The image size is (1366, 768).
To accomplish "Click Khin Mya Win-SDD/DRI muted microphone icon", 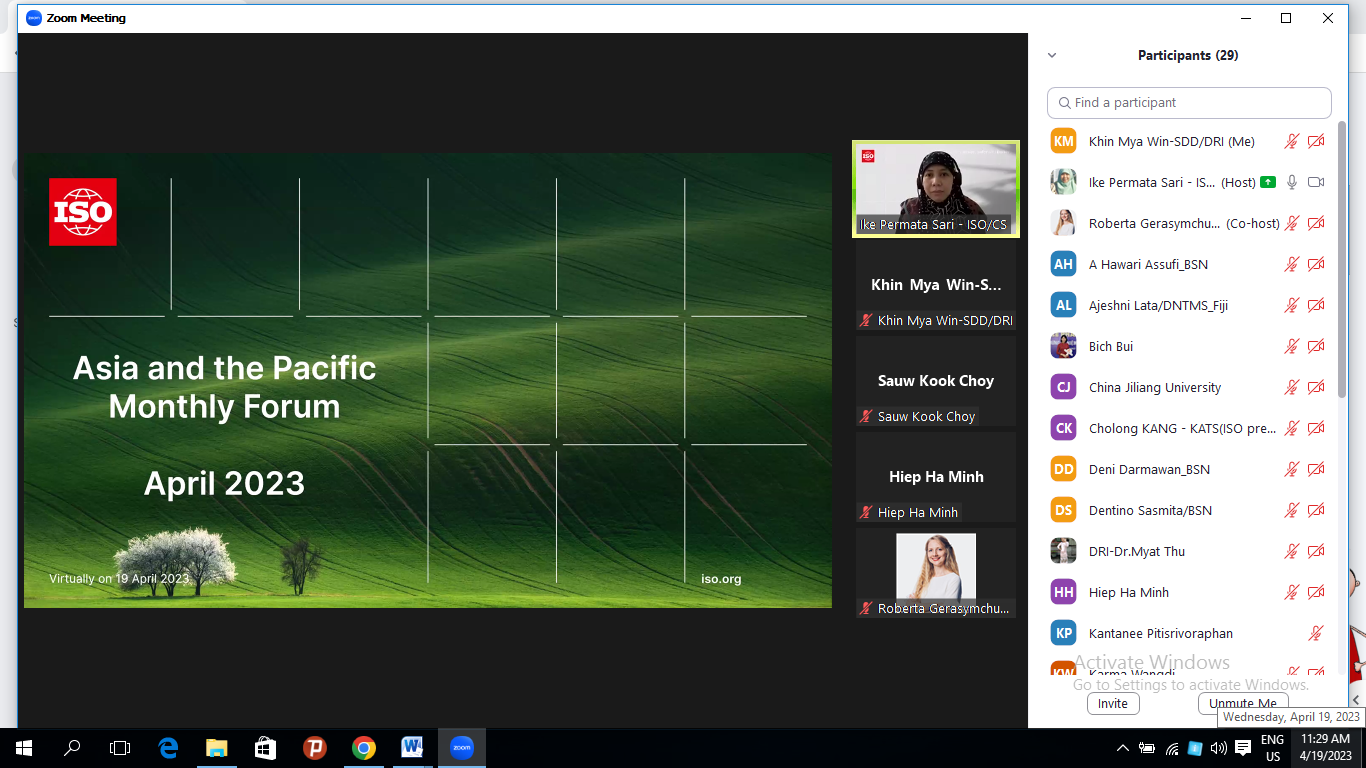I will pos(1292,142).
